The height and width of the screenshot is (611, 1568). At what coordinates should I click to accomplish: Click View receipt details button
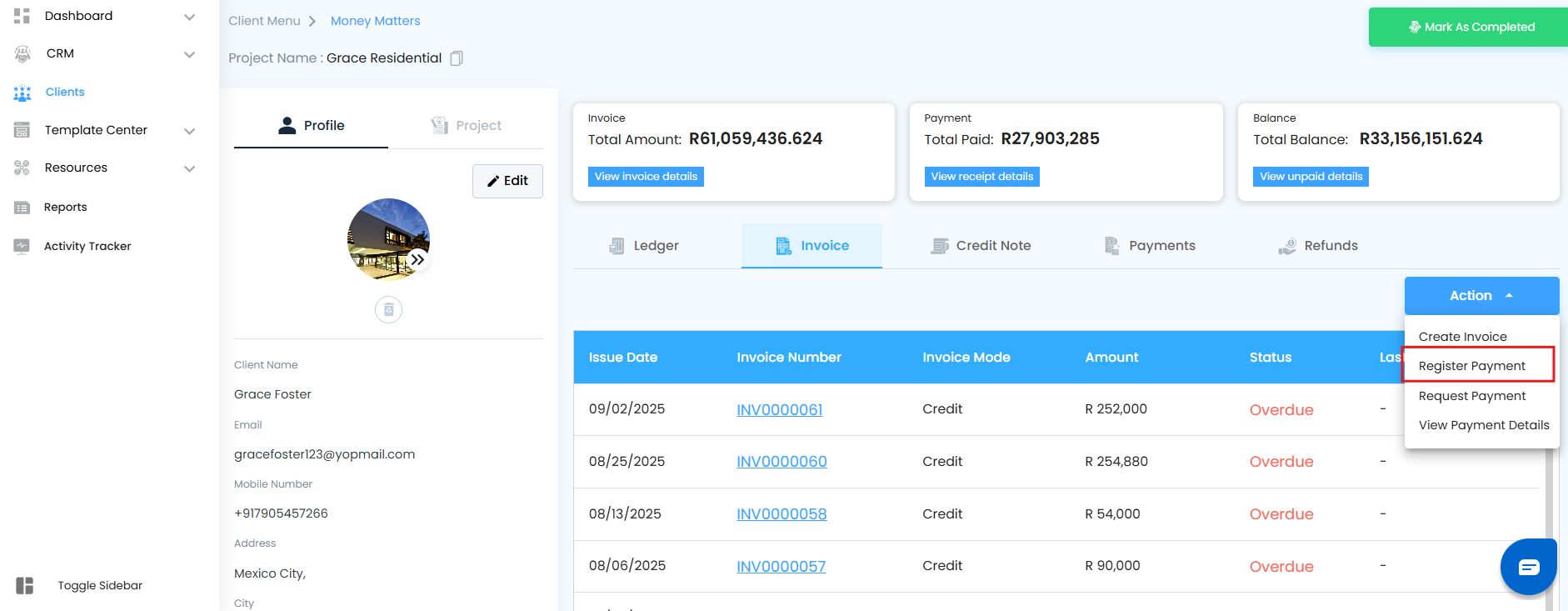pyautogui.click(x=981, y=177)
